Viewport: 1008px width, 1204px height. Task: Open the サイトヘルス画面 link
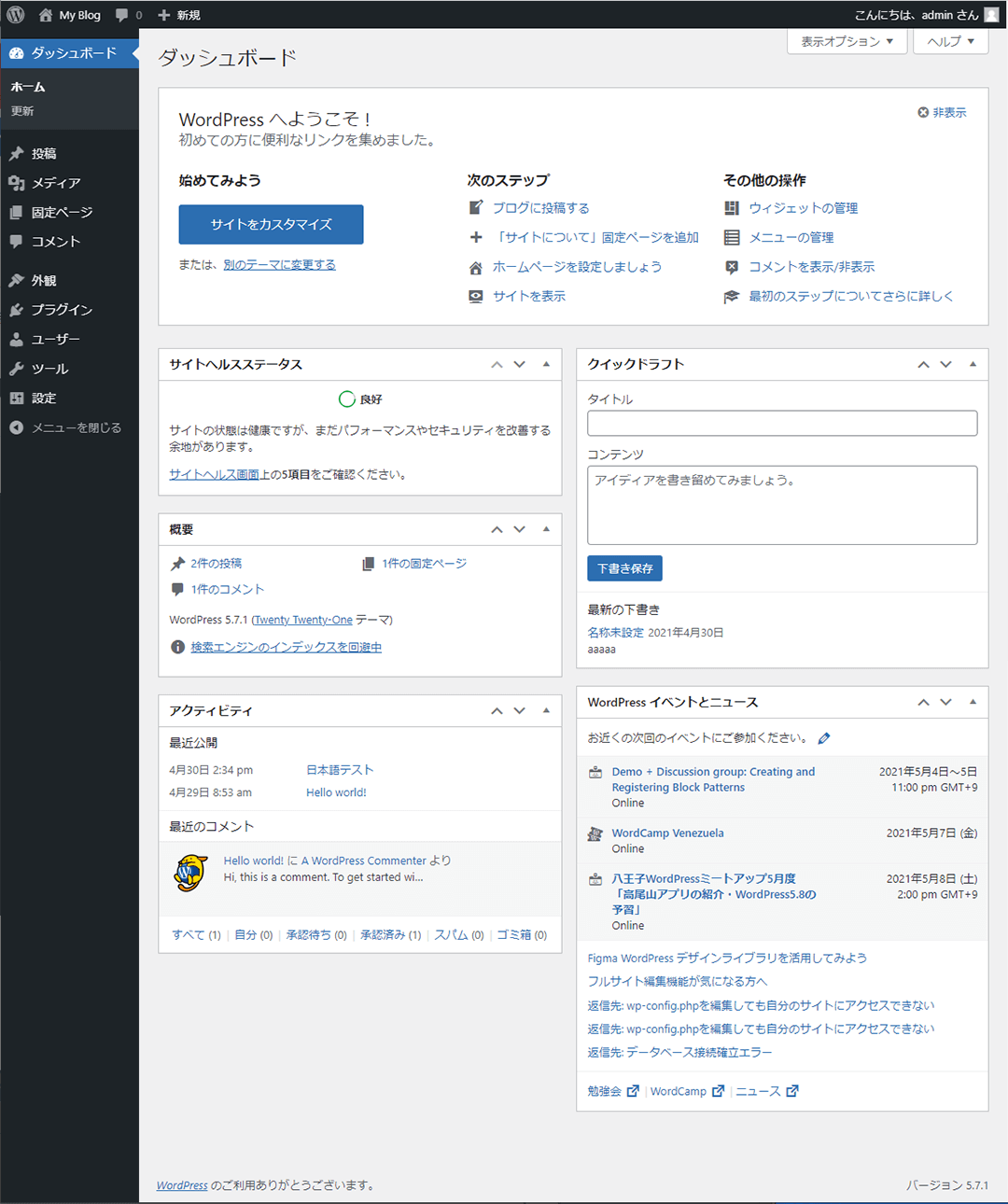point(214,474)
